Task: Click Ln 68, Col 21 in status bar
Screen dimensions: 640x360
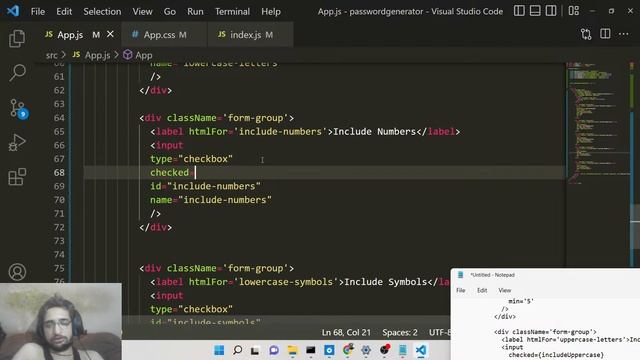Action: pyautogui.click(x=346, y=333)
